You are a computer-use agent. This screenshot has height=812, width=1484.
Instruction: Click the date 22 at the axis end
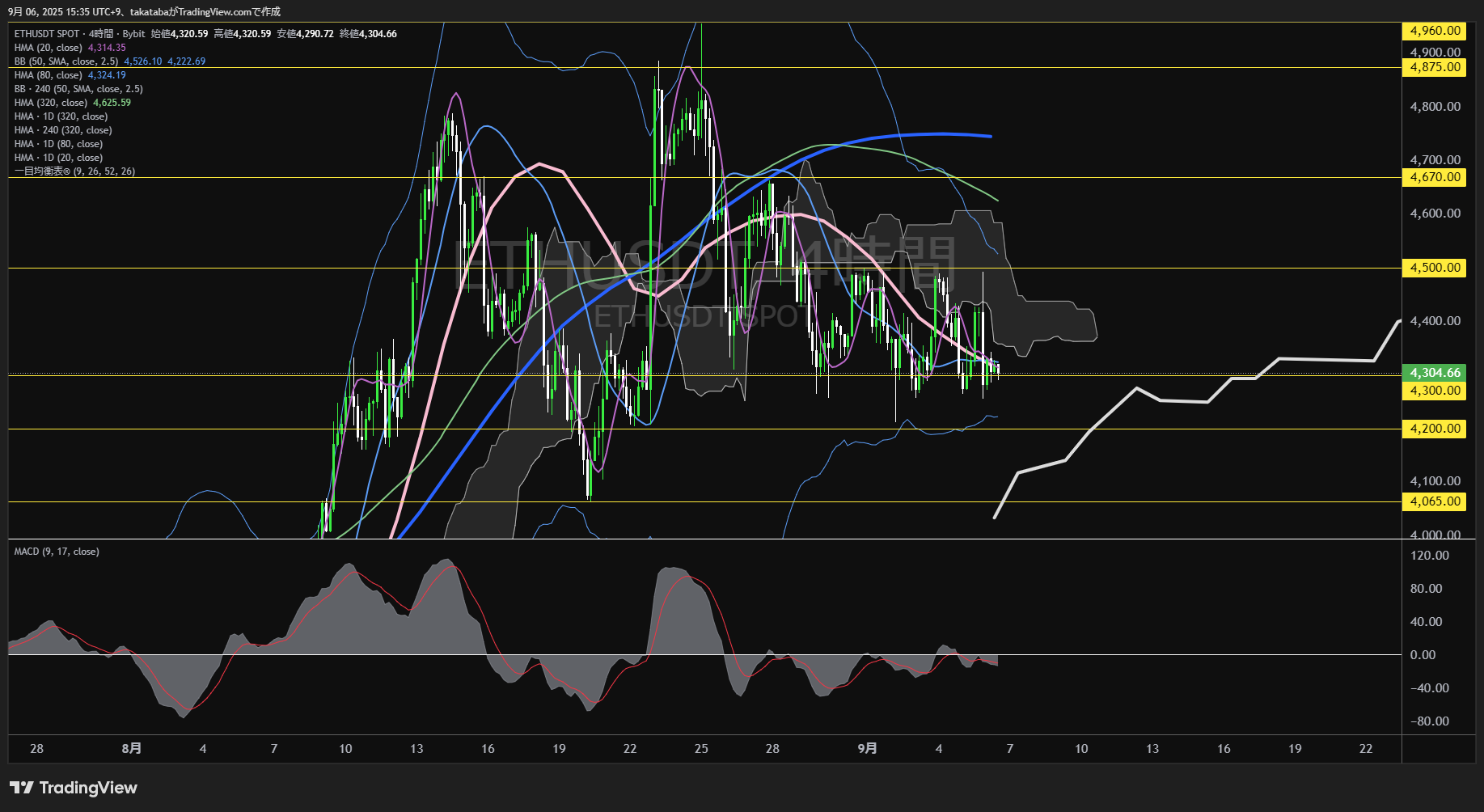[1366, 749]
